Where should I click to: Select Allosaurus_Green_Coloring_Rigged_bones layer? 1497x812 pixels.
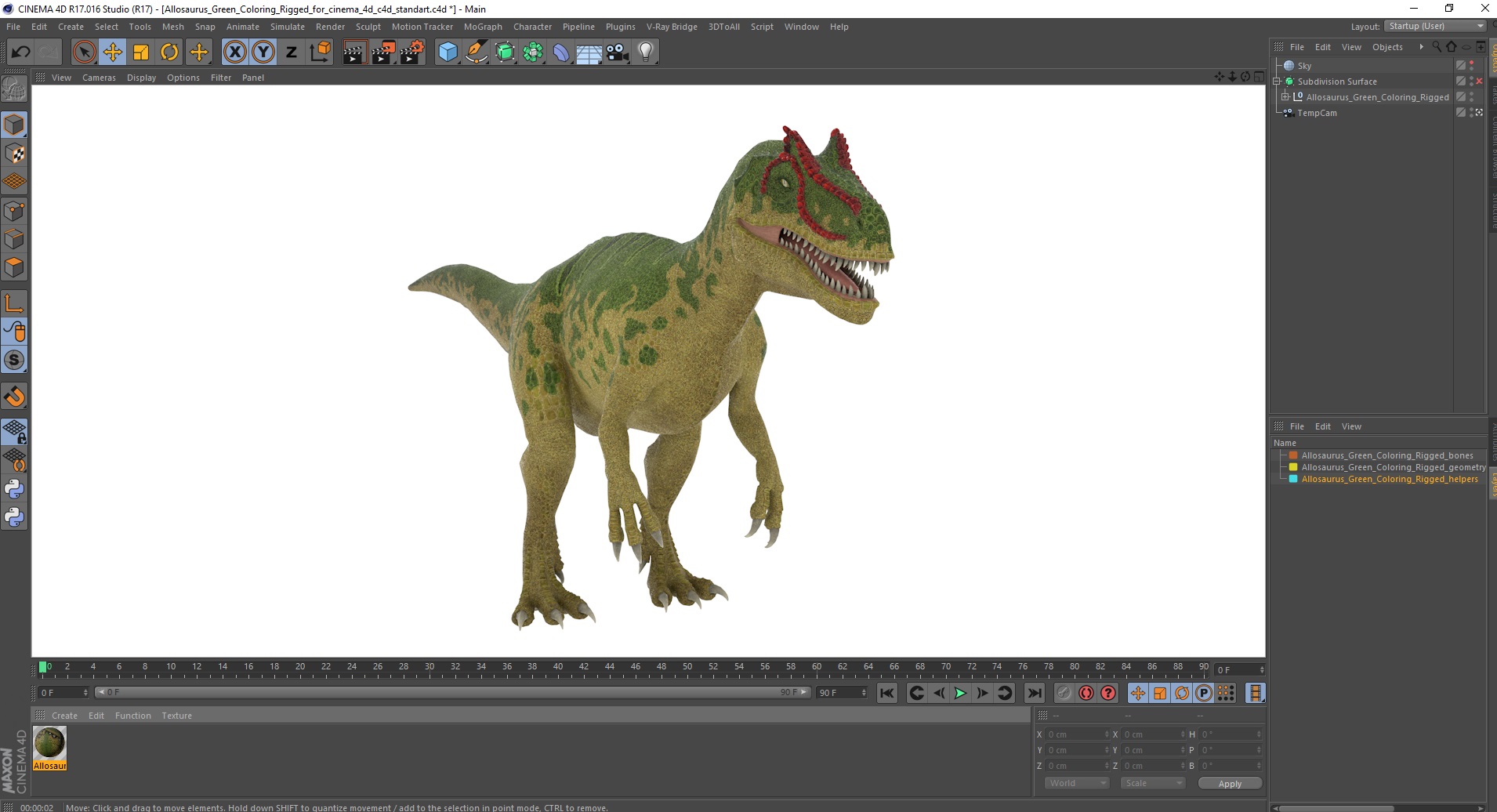pyautogui.click(x=1387, y=455)
